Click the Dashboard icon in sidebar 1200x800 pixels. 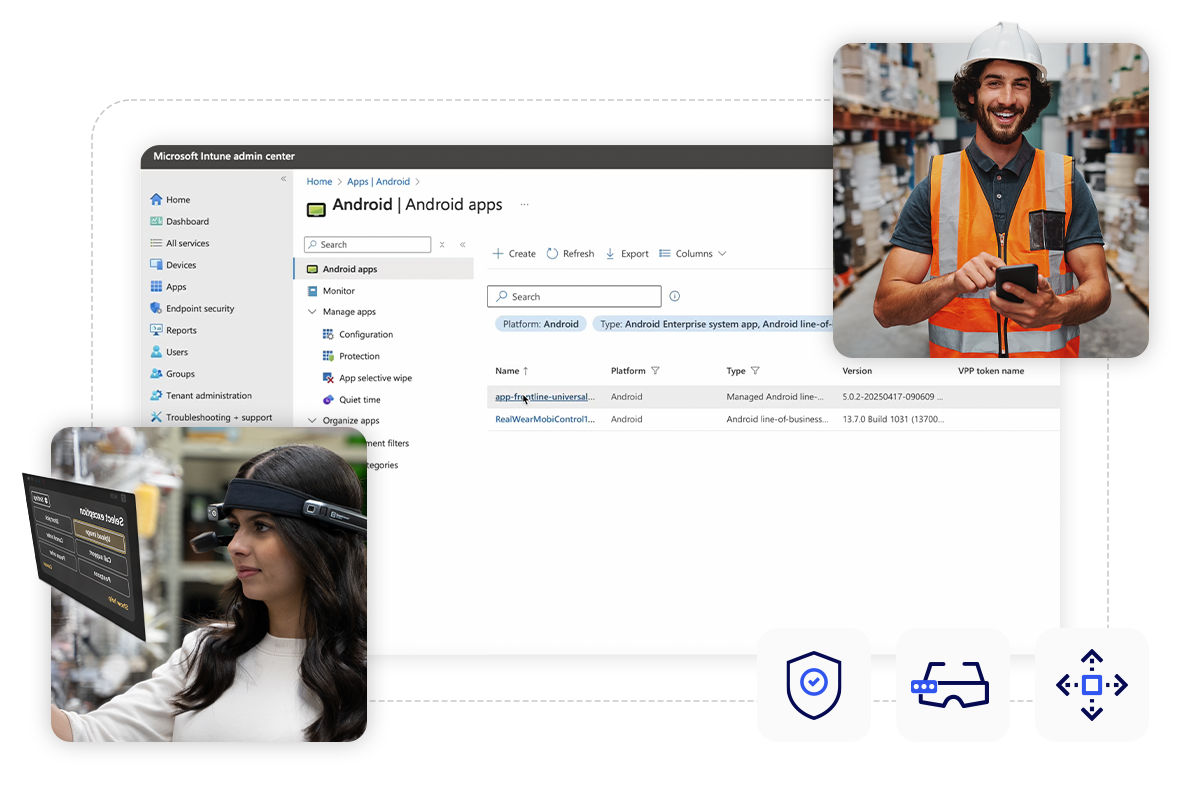click(156, 221)
